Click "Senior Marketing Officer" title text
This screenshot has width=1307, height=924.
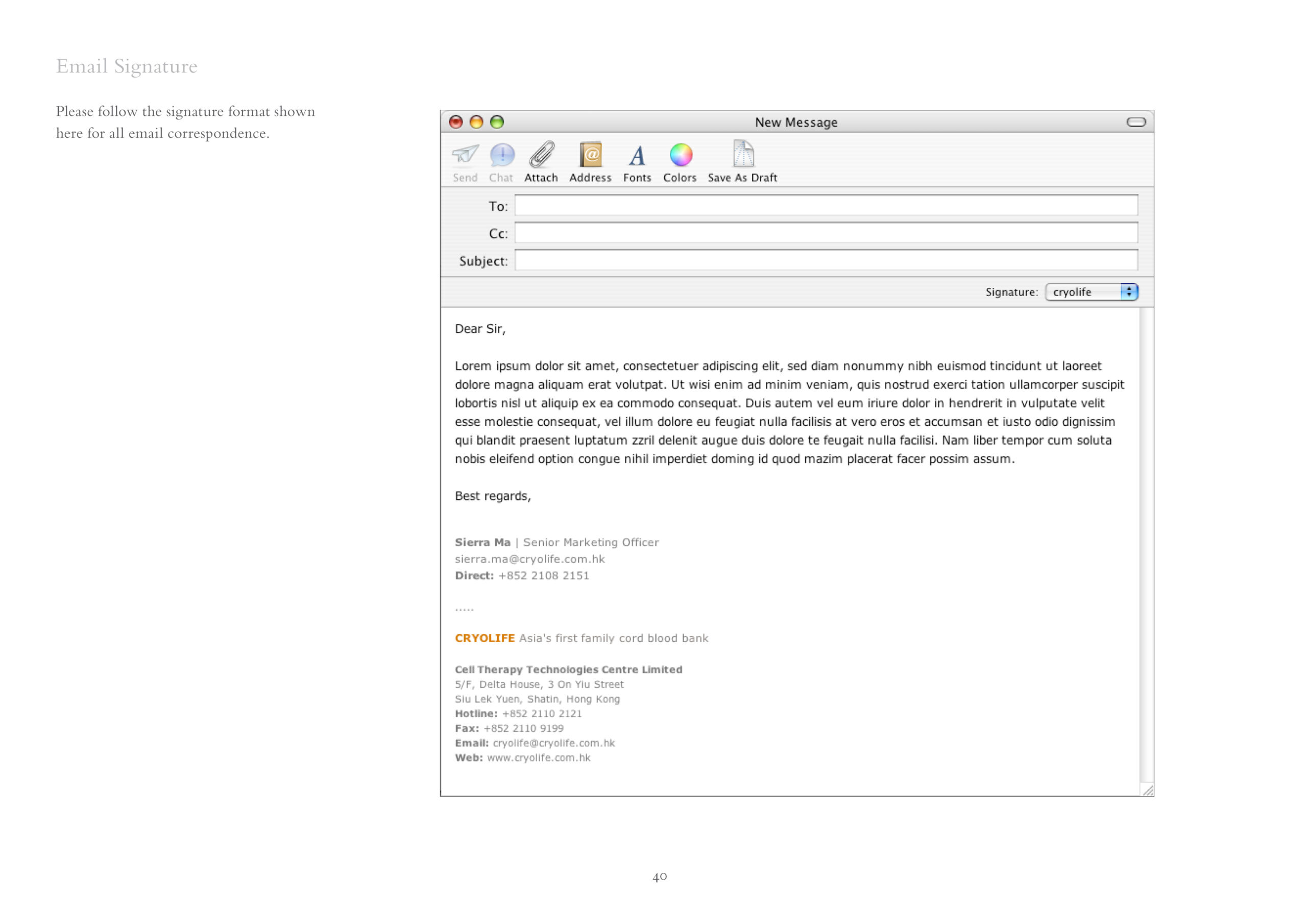[x=591, y=543]
